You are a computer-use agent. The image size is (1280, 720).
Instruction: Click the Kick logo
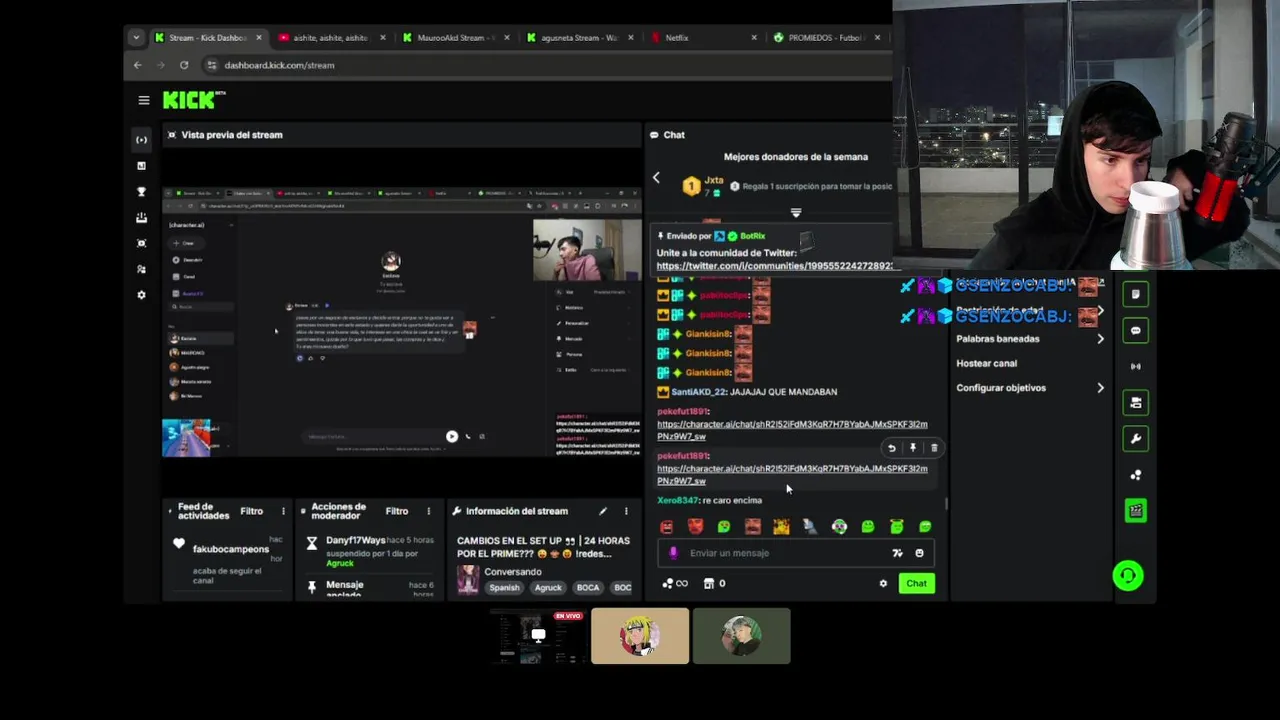(193, 100)
